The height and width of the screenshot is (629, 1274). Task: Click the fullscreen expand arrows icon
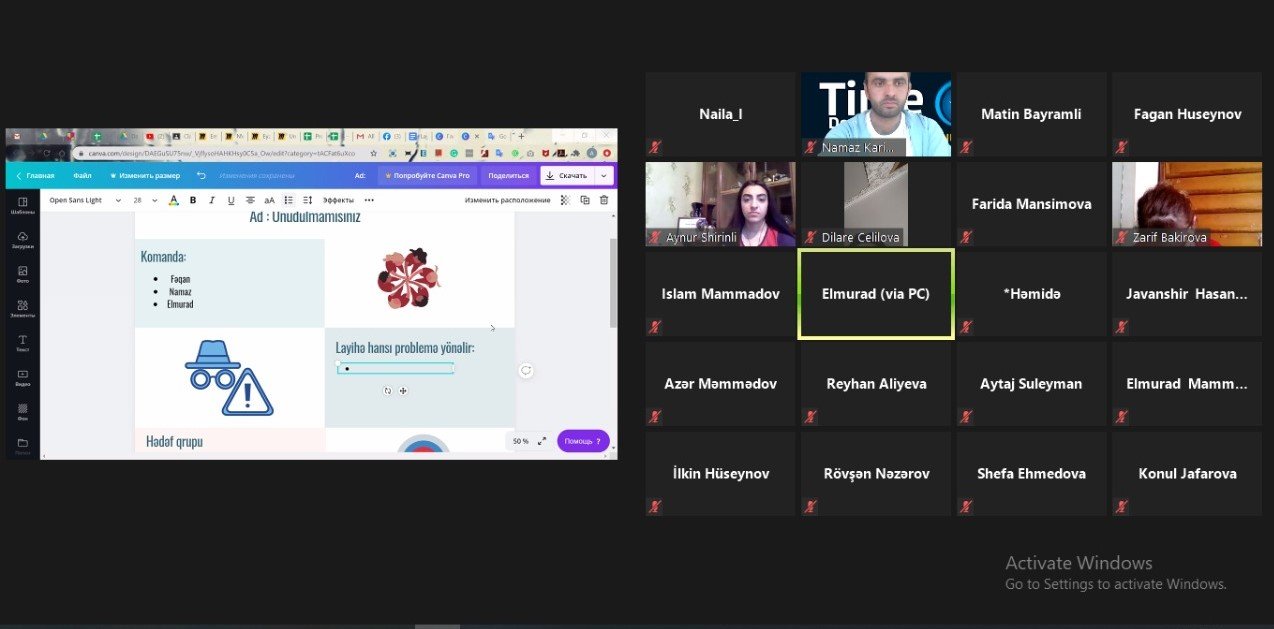pyautogui.click(x=542, y=441)
